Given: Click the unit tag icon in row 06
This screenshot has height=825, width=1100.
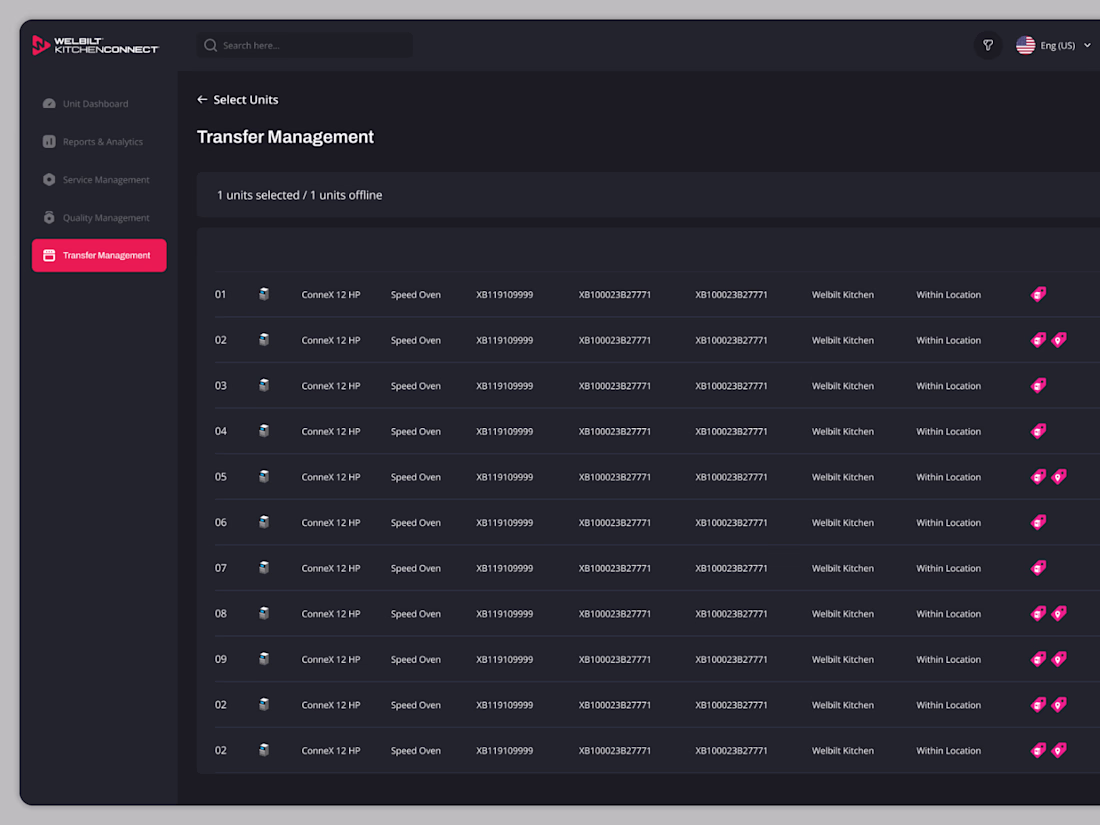Looking at the screenshot, I should (1038, 522).
